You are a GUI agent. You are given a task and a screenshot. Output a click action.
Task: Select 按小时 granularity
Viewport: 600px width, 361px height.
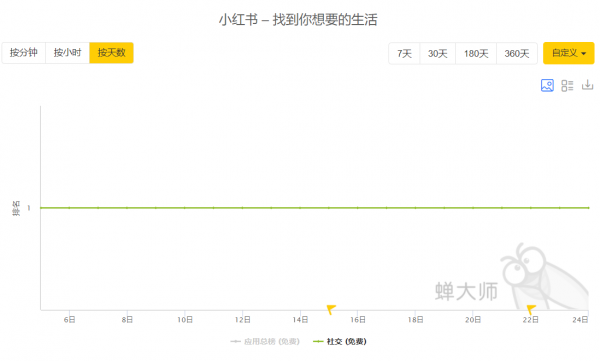pos(67,53)
